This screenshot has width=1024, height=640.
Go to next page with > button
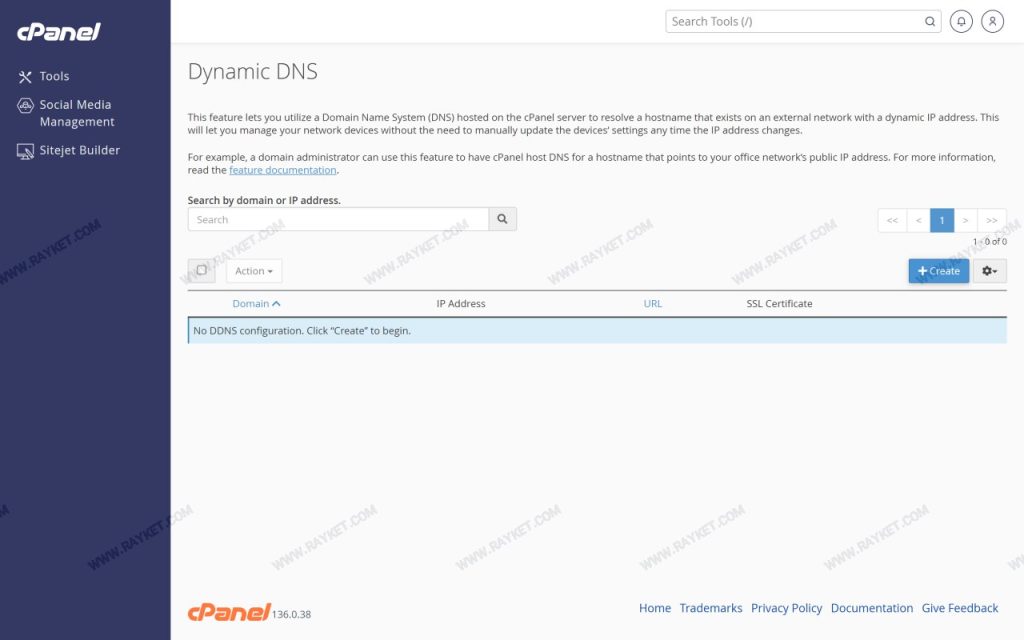965,221
